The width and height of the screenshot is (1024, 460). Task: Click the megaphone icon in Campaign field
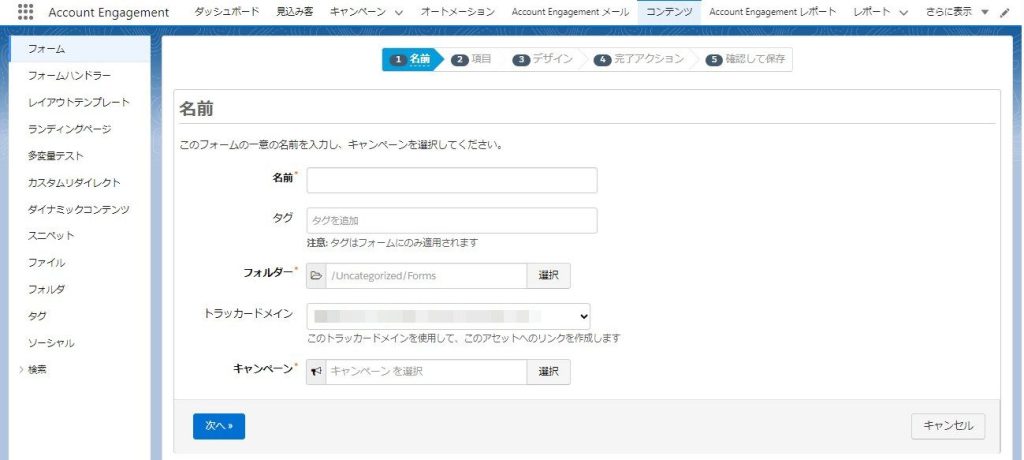316,372
